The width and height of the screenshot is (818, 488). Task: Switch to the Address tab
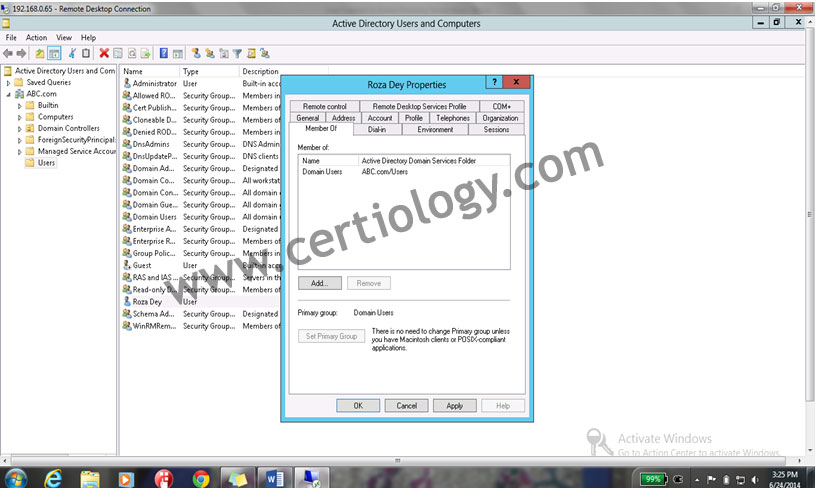click(x=343, y=118)
